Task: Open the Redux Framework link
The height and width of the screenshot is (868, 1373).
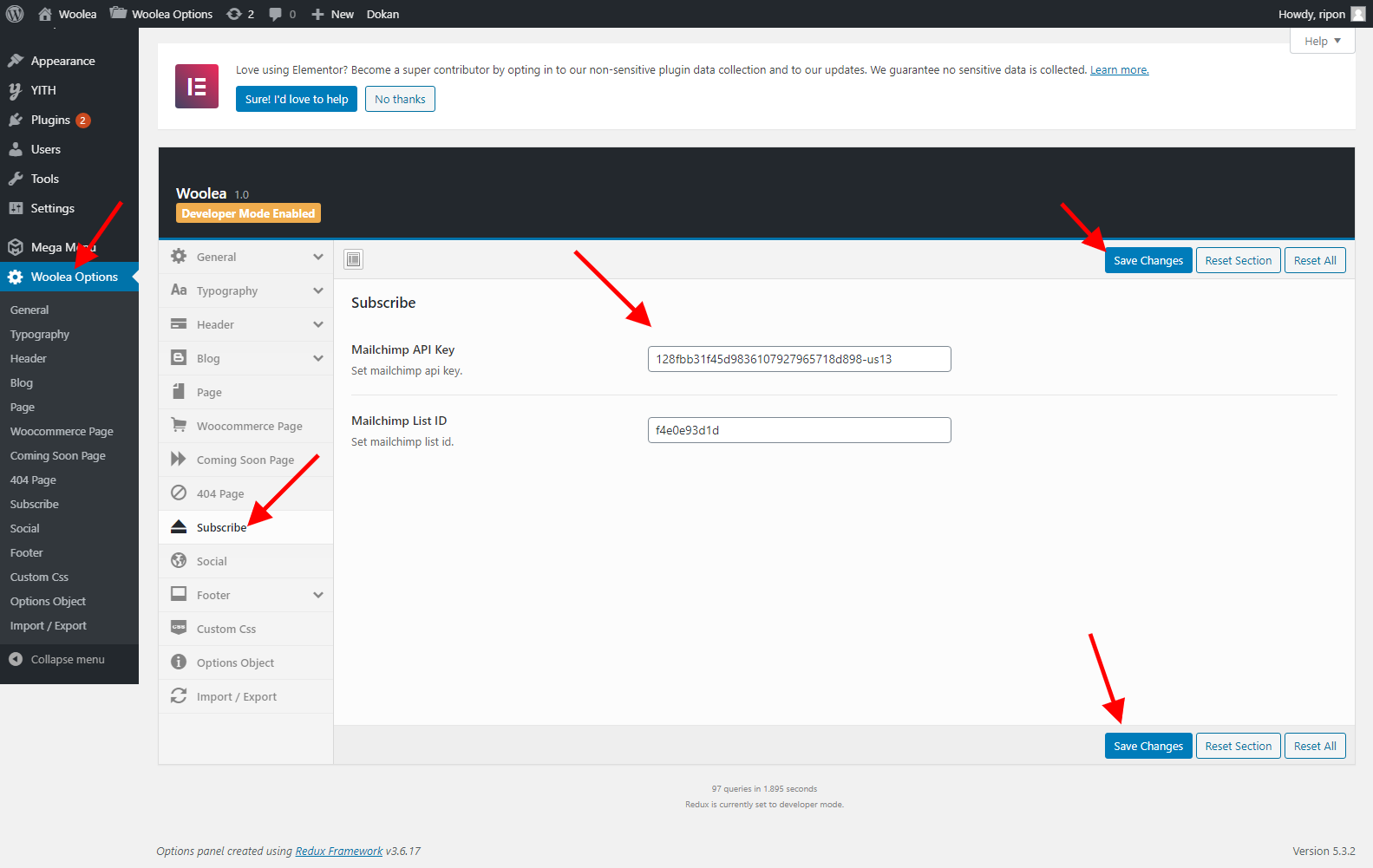Action: click(x=339, y=851)
